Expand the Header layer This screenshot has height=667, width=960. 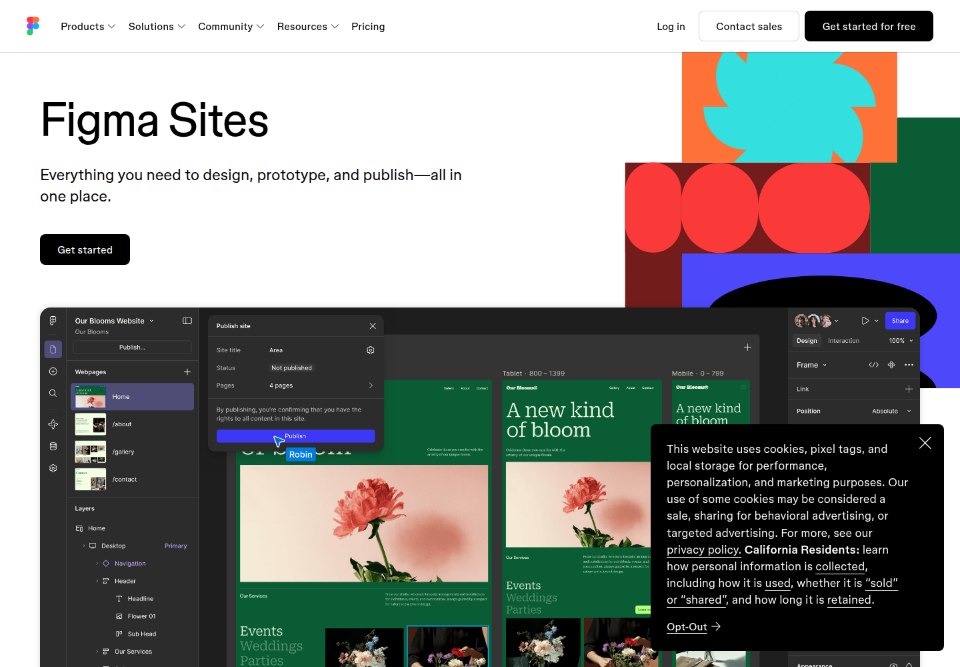pyautogui.click(x=97, y=581)
